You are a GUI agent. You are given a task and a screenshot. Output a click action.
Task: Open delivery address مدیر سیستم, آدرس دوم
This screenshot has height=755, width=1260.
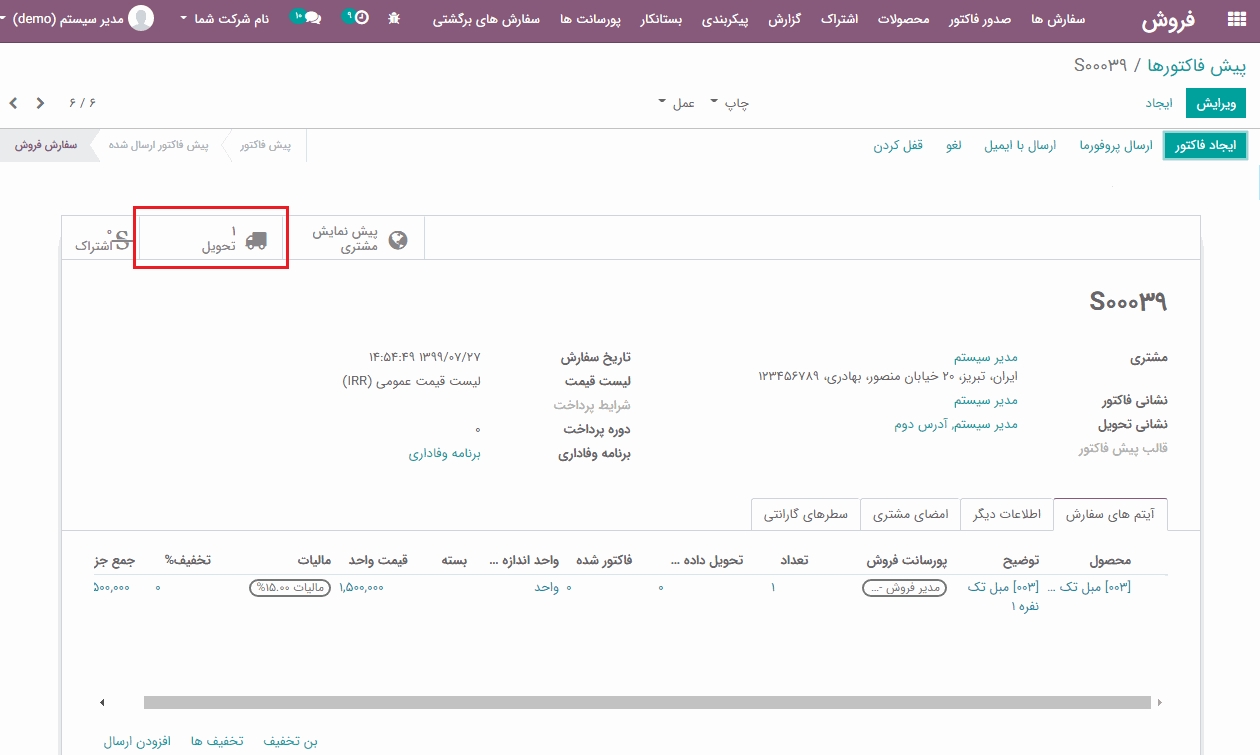tap(956, 424)
